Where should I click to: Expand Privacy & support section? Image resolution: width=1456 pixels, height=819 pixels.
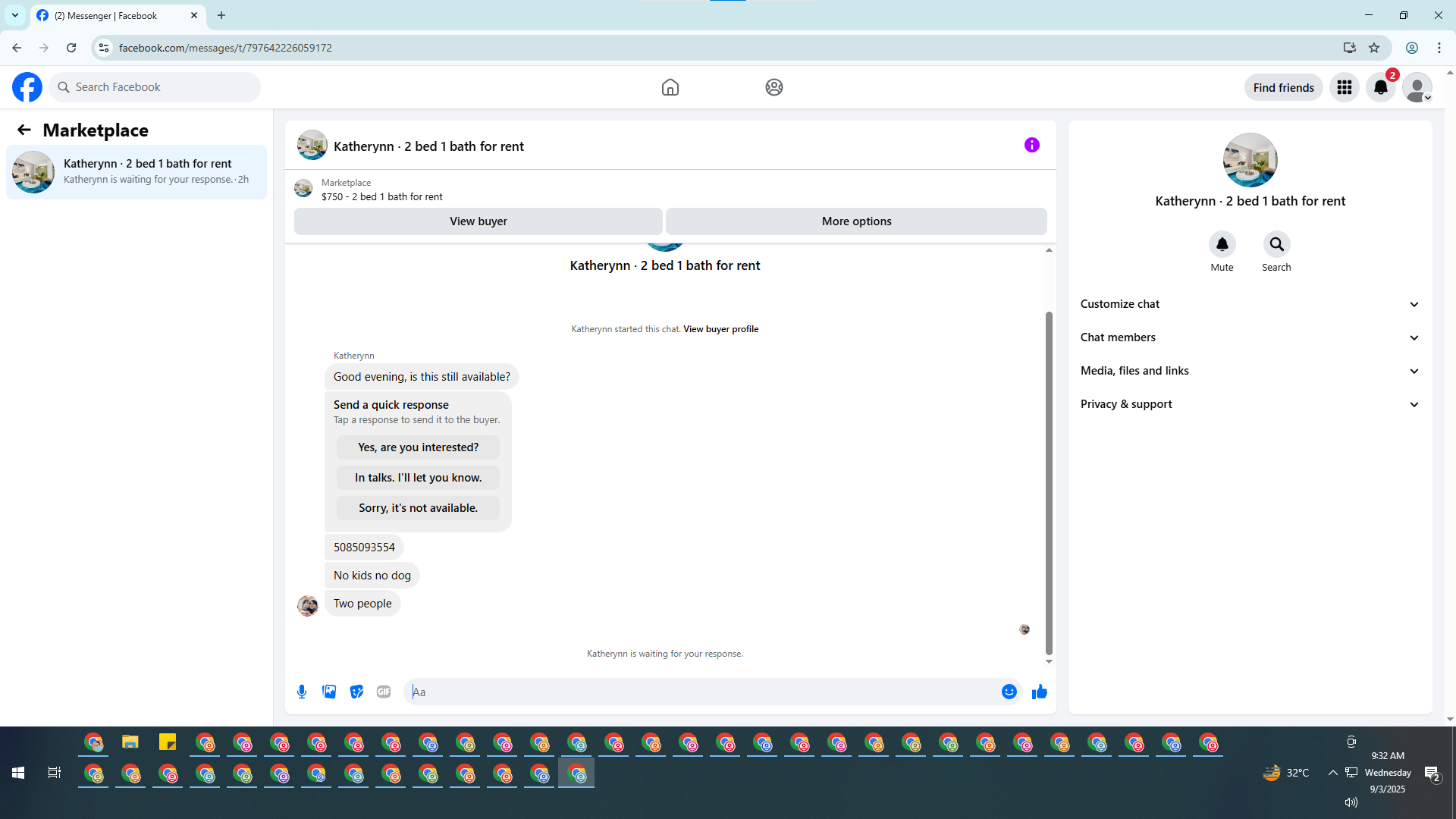click(1250, 404)
